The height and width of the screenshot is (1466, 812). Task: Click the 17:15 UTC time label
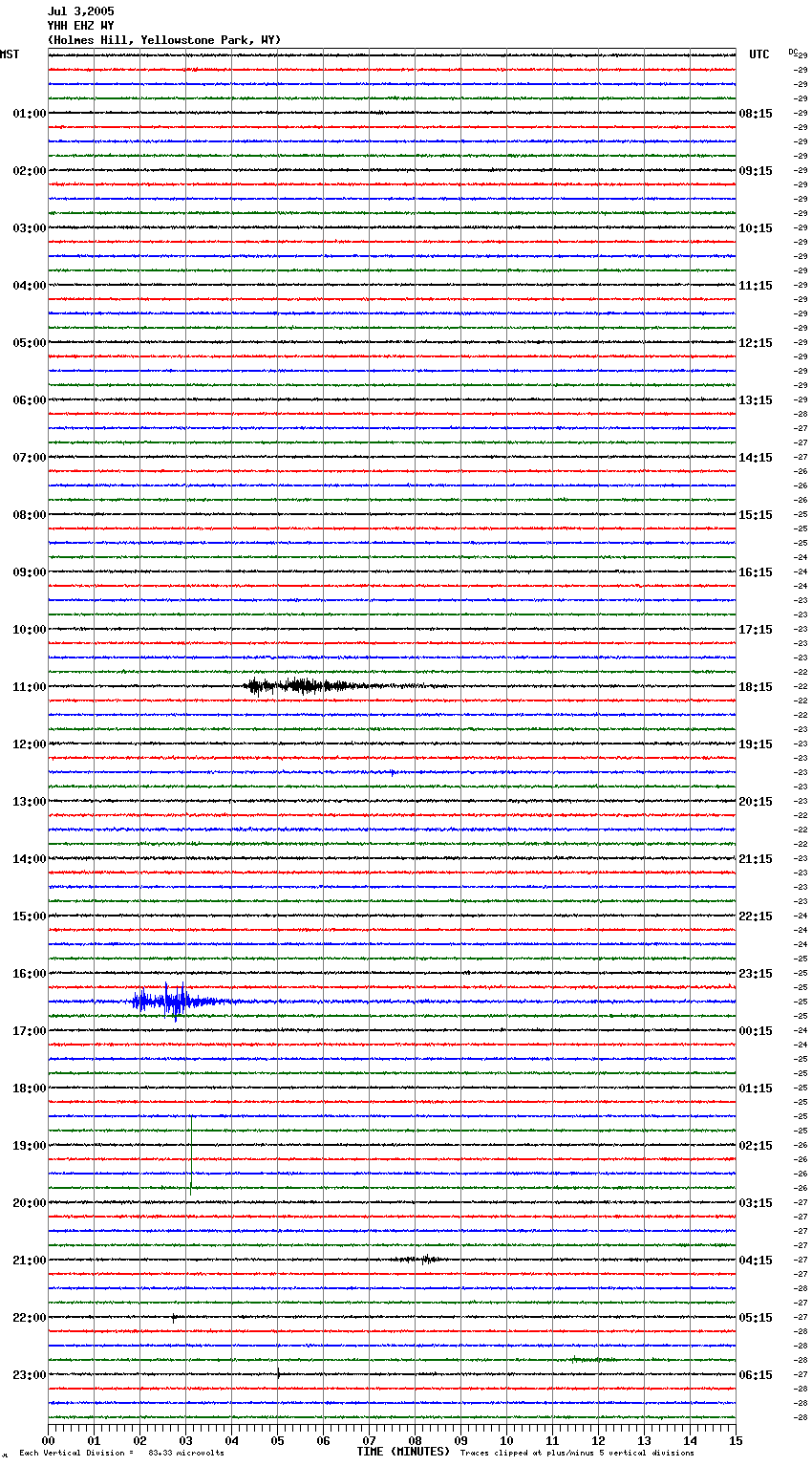[x=756, y=630]
